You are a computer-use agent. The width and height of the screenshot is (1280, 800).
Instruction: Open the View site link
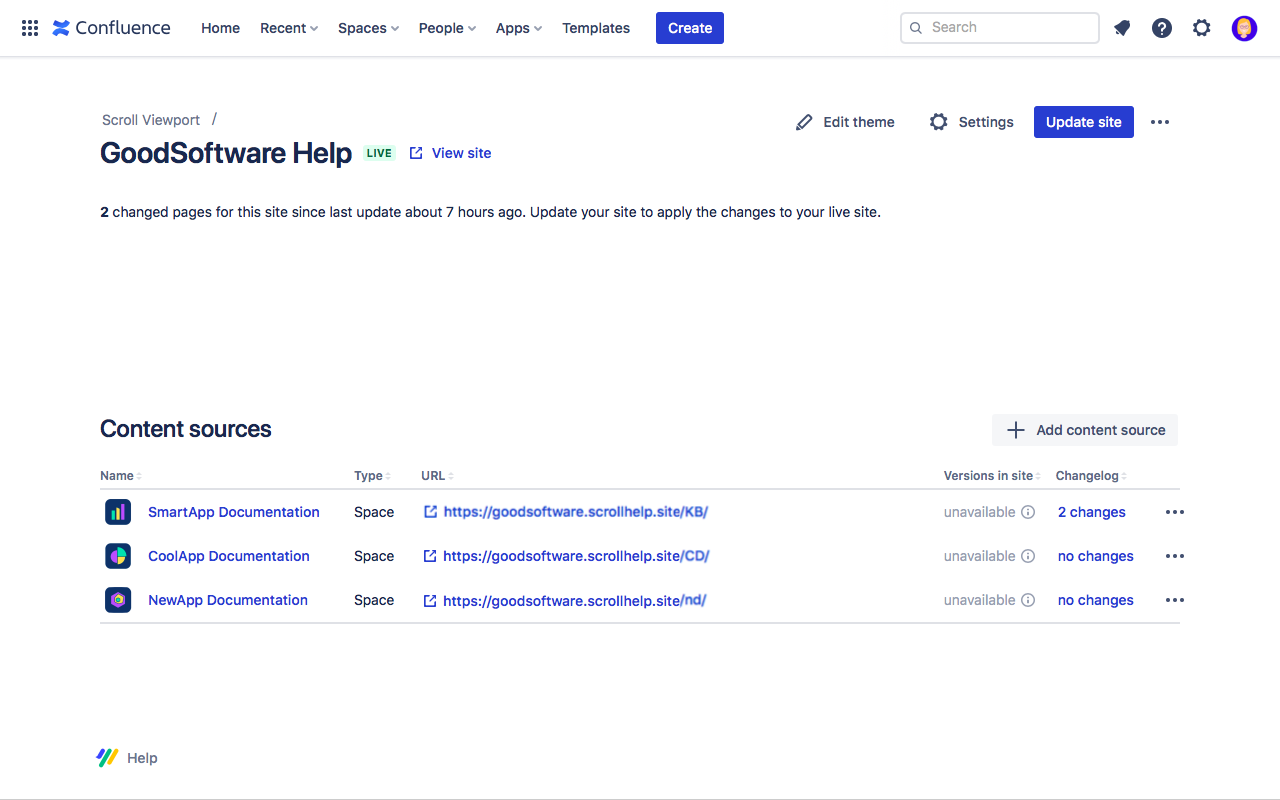pos(461,153)
